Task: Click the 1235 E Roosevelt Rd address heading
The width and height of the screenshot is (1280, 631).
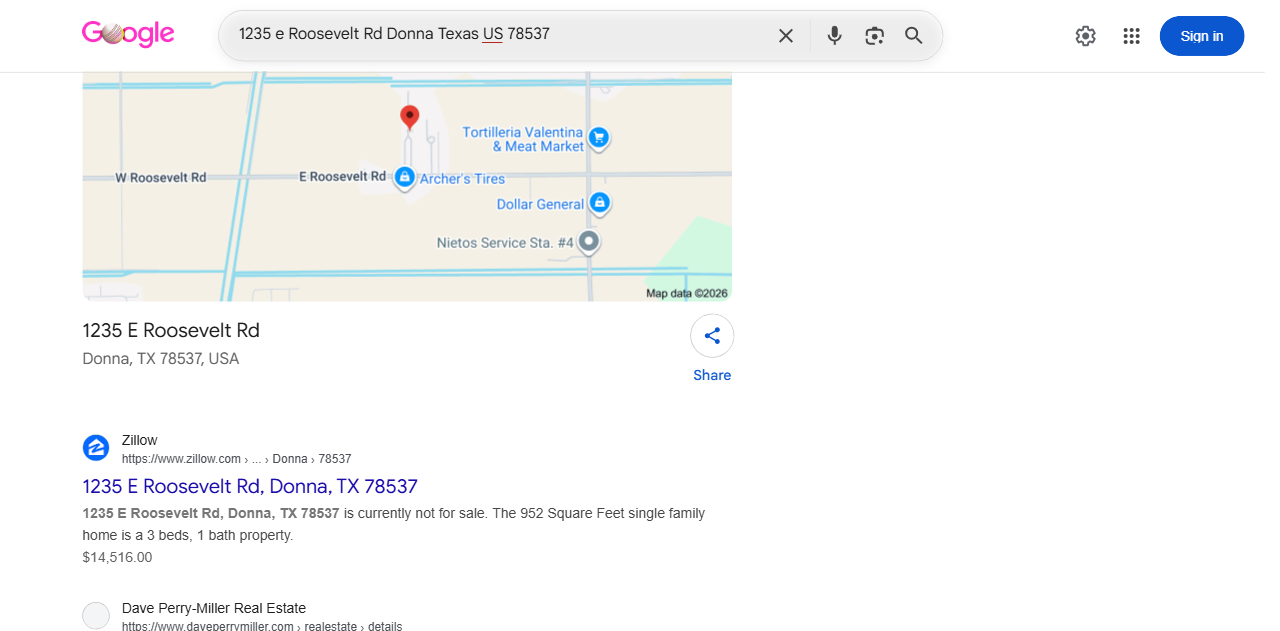Action: tap(171, 331)
